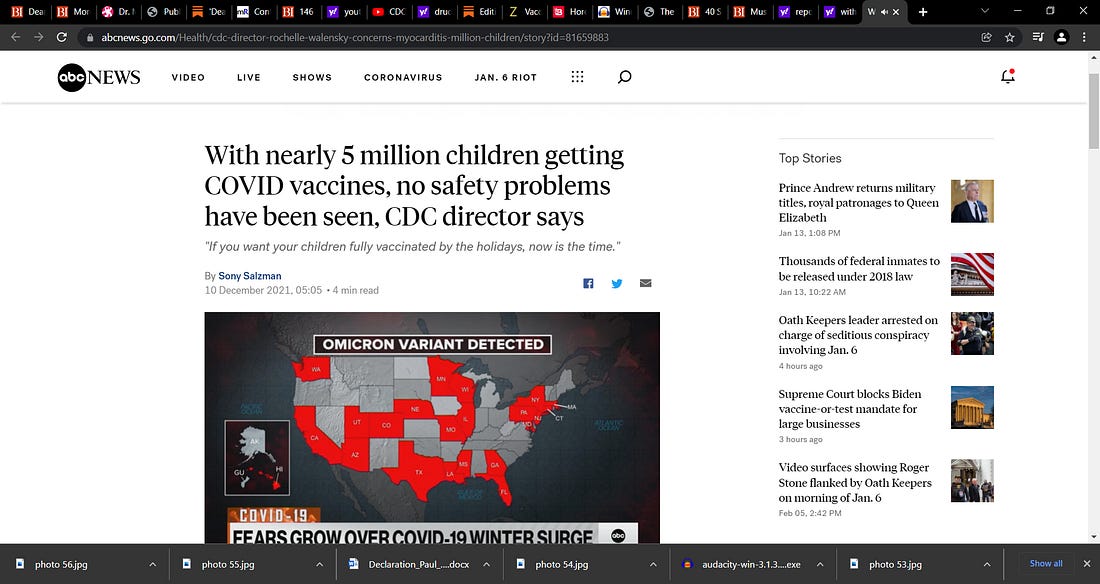The width and height of the screenshot is (1100, 584).
Task: Open a new browser tab
Action: [x=922, y=12]
